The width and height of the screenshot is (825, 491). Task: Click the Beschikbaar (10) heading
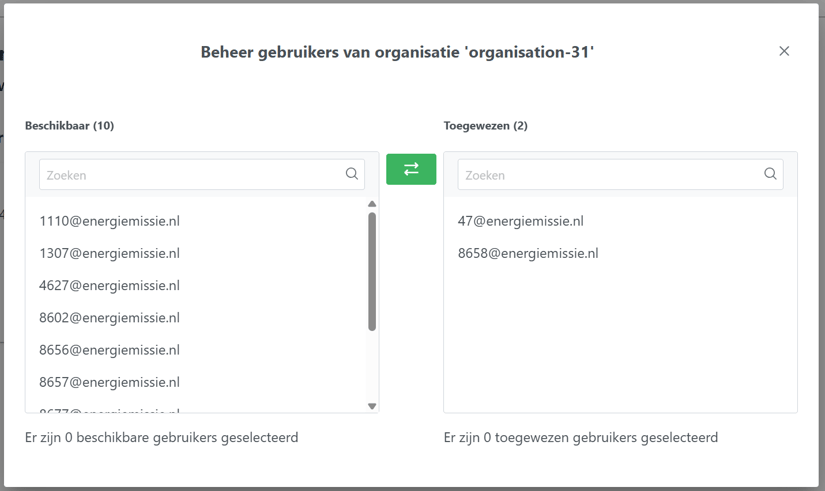pyautogui.click(x=70, y=126)
